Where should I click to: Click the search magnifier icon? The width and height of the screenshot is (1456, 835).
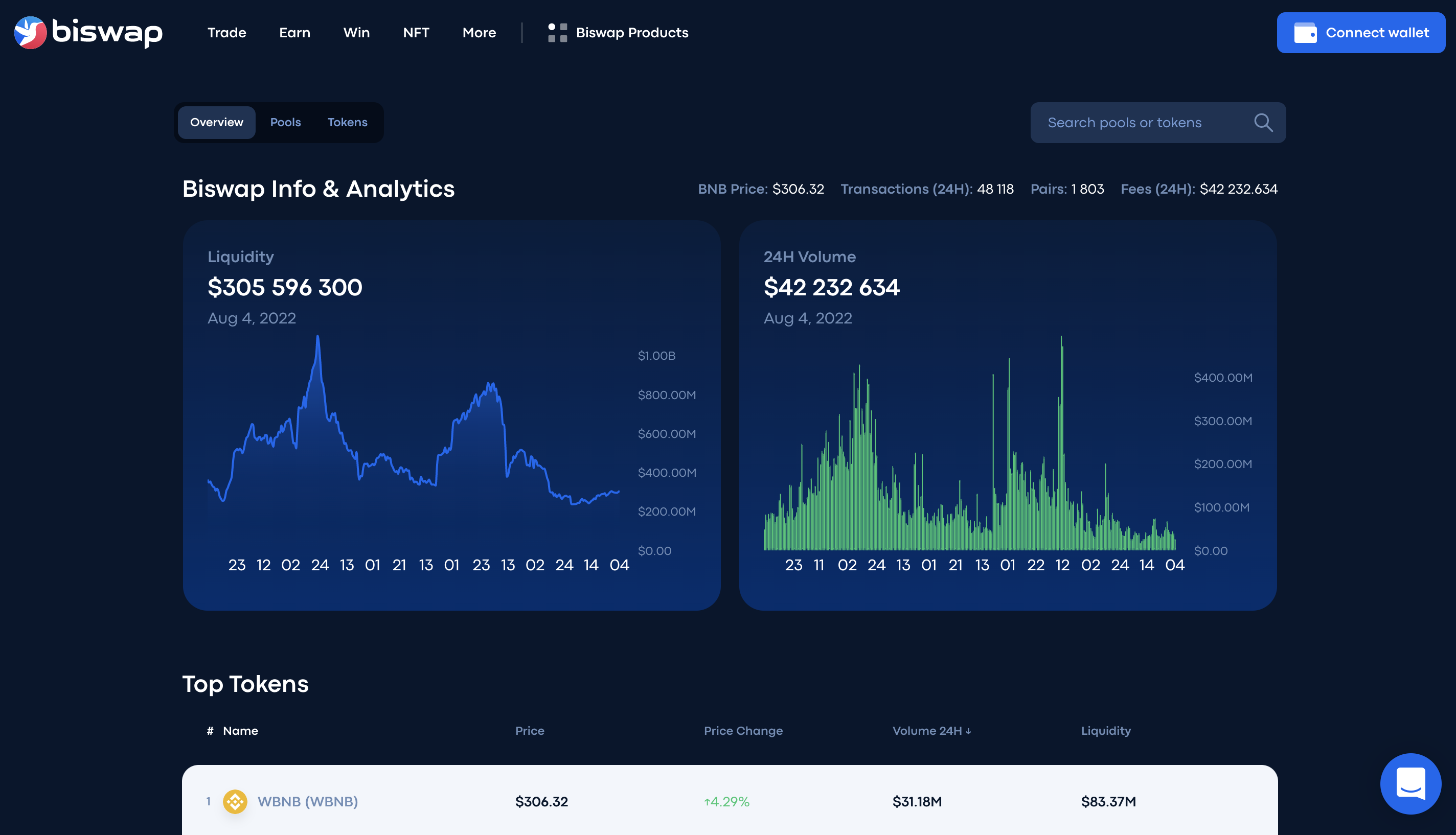[x=1263, y=123]
